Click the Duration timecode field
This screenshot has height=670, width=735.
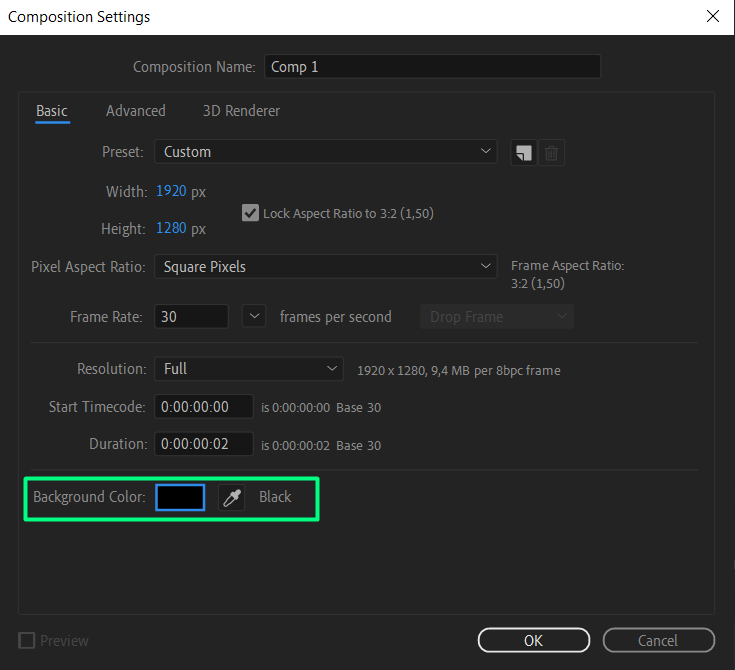pyautogui.click(x=203, y=444)
